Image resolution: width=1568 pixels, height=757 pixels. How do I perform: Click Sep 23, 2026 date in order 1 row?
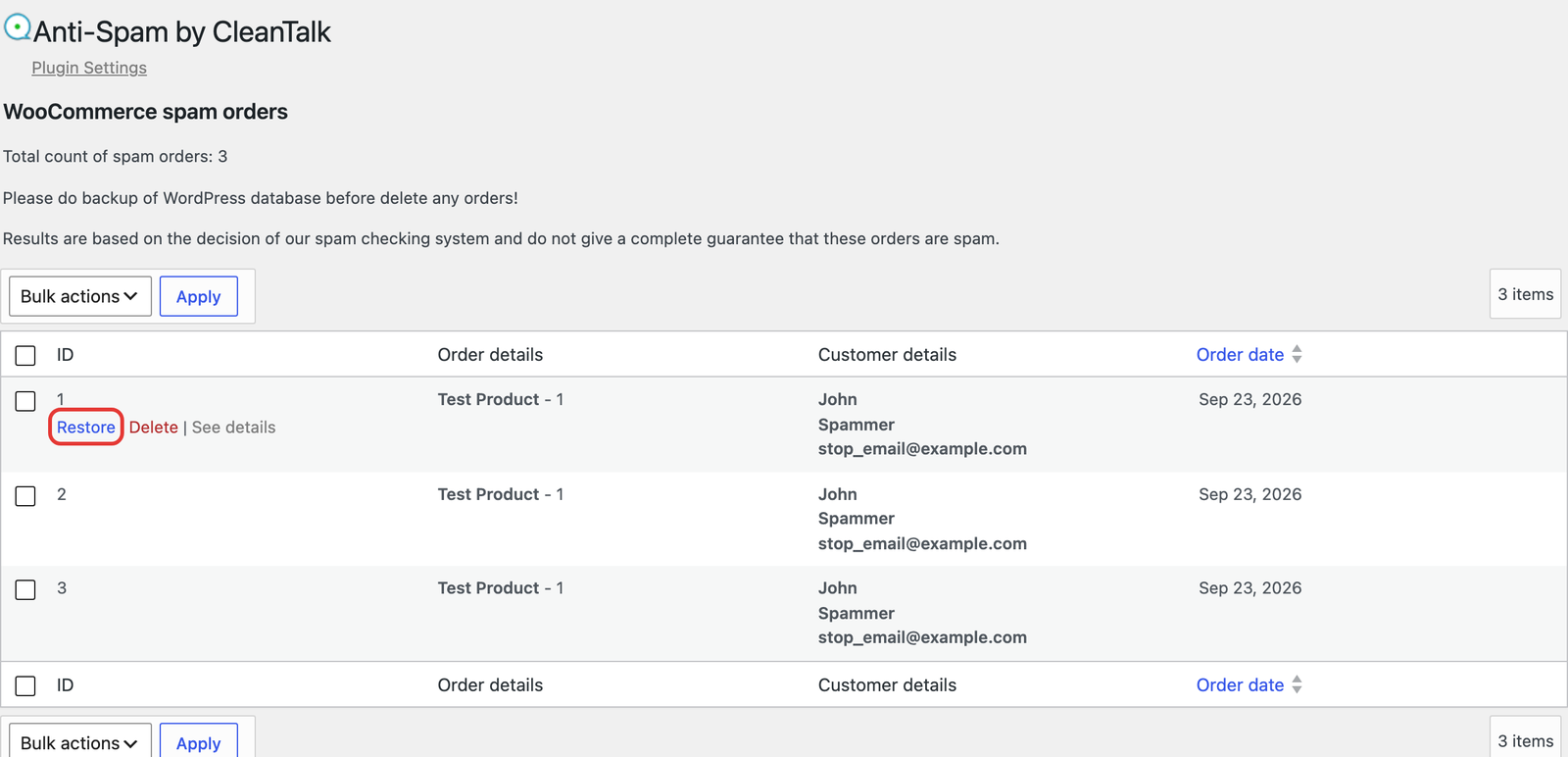1250,399
